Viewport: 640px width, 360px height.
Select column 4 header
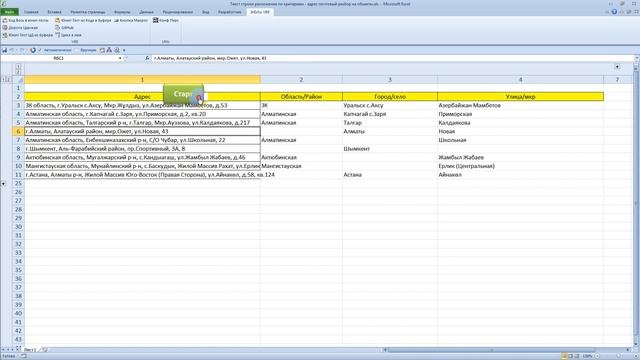[520, 80]
